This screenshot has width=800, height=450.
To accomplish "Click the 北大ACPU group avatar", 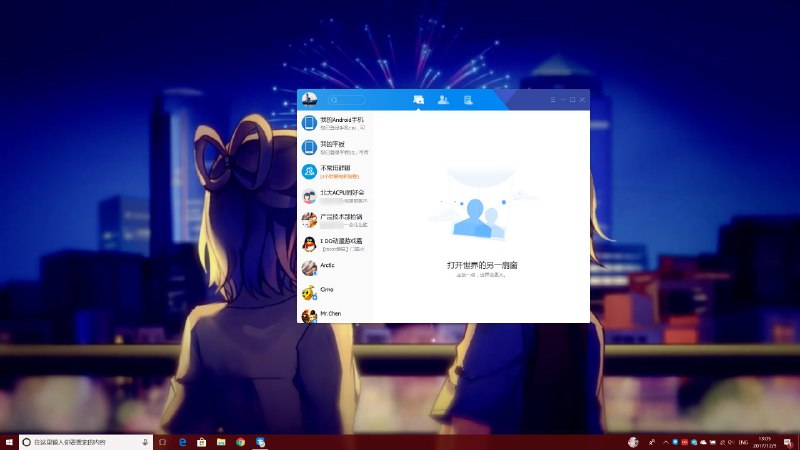I will tap(309, 196).
